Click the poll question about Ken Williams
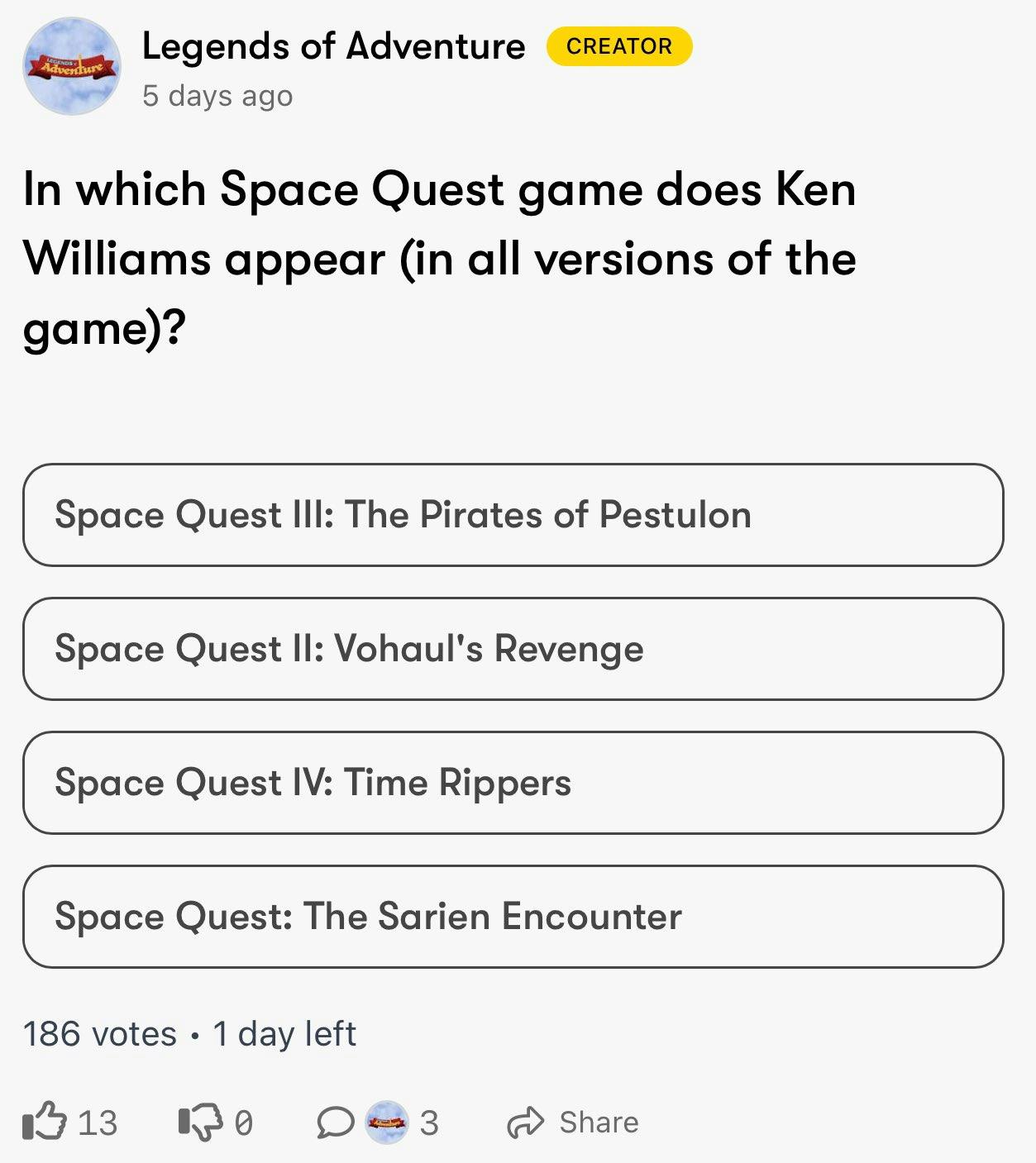 (x=439, y=258)
